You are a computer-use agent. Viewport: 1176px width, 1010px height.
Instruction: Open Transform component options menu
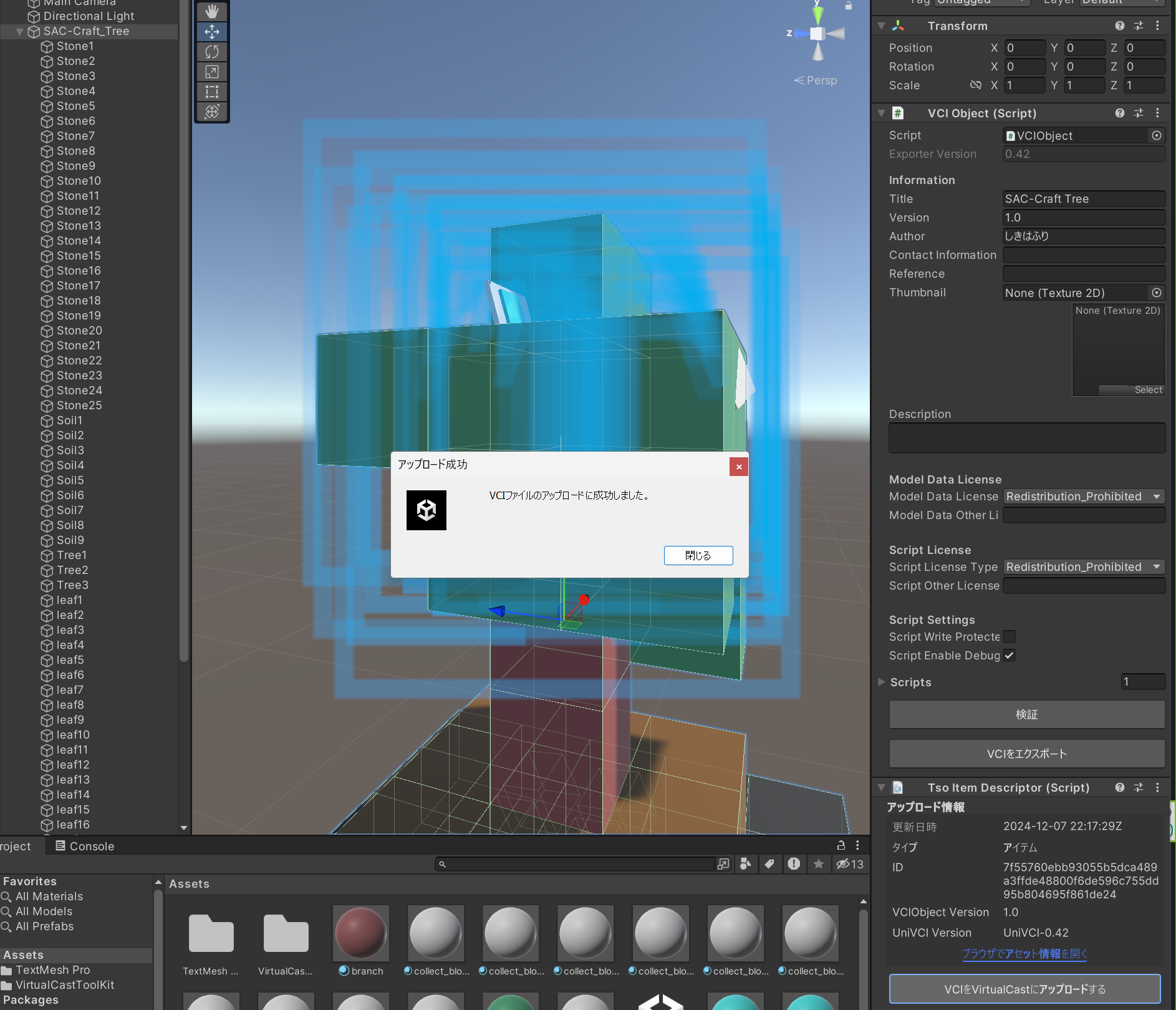pyautogui.click(x=1157, y=26)
